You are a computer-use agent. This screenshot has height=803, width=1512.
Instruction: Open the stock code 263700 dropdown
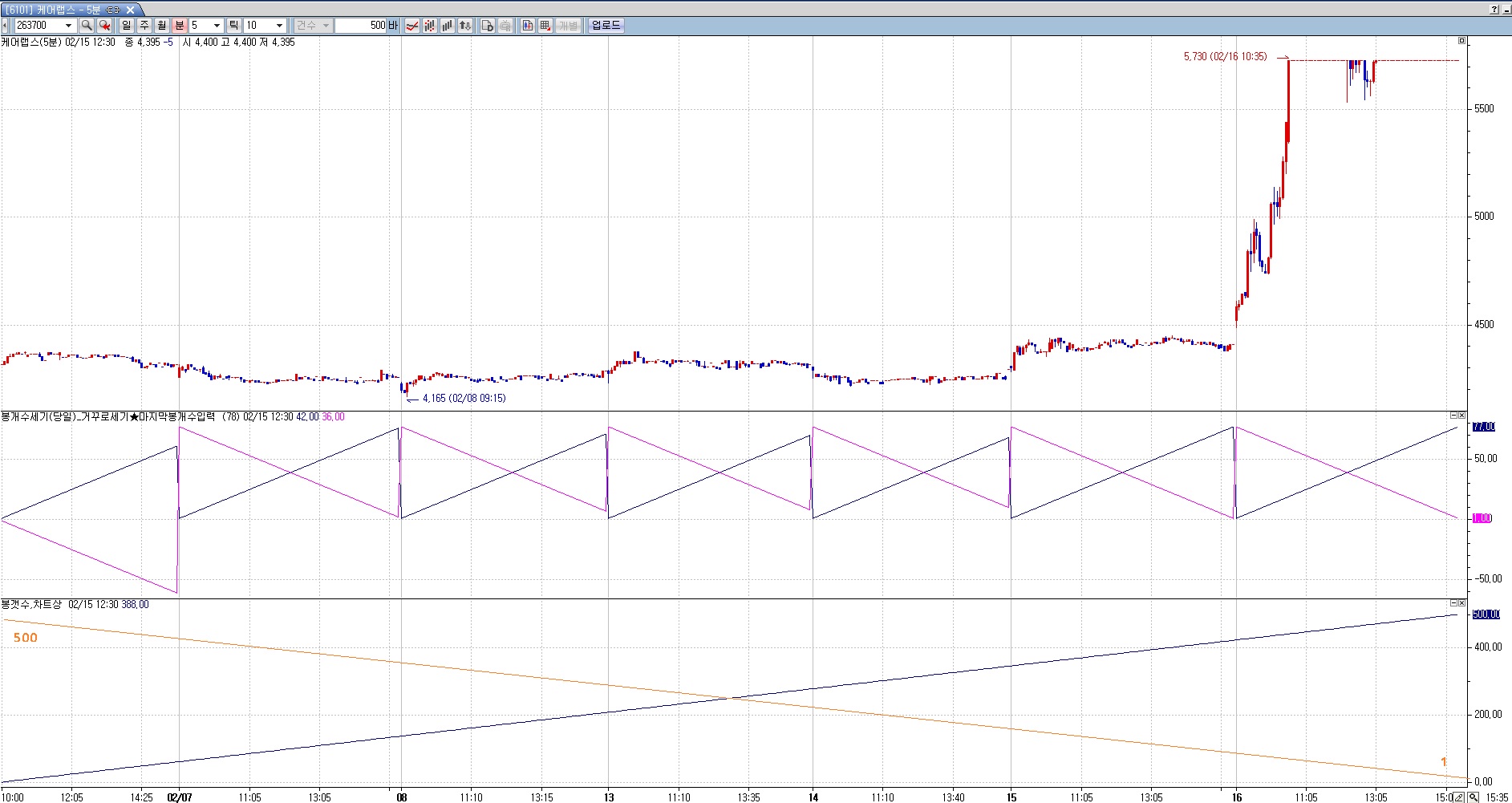pos(68,26)
